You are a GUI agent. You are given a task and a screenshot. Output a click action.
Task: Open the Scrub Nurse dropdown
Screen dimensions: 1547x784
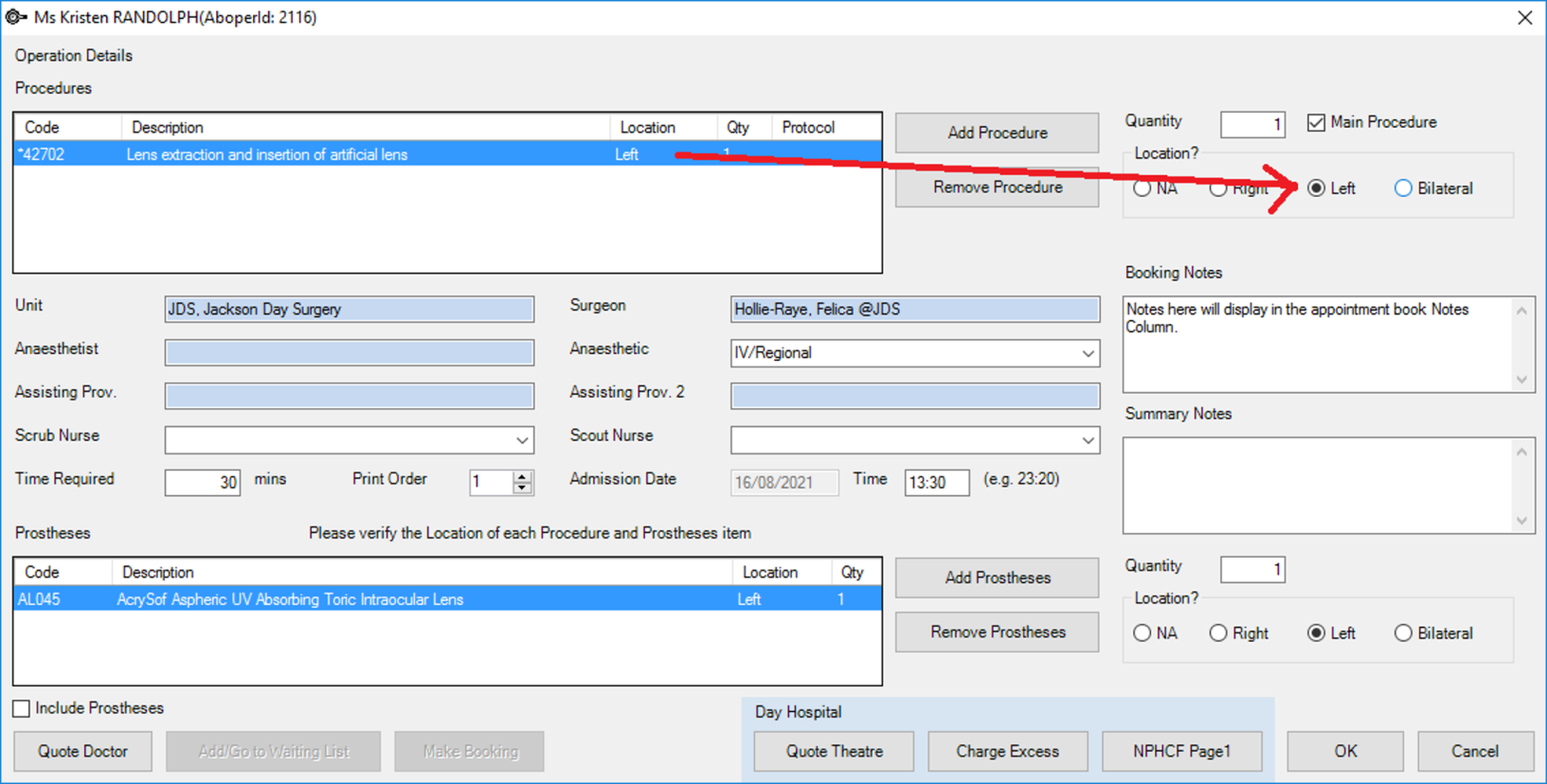point(522,440)
